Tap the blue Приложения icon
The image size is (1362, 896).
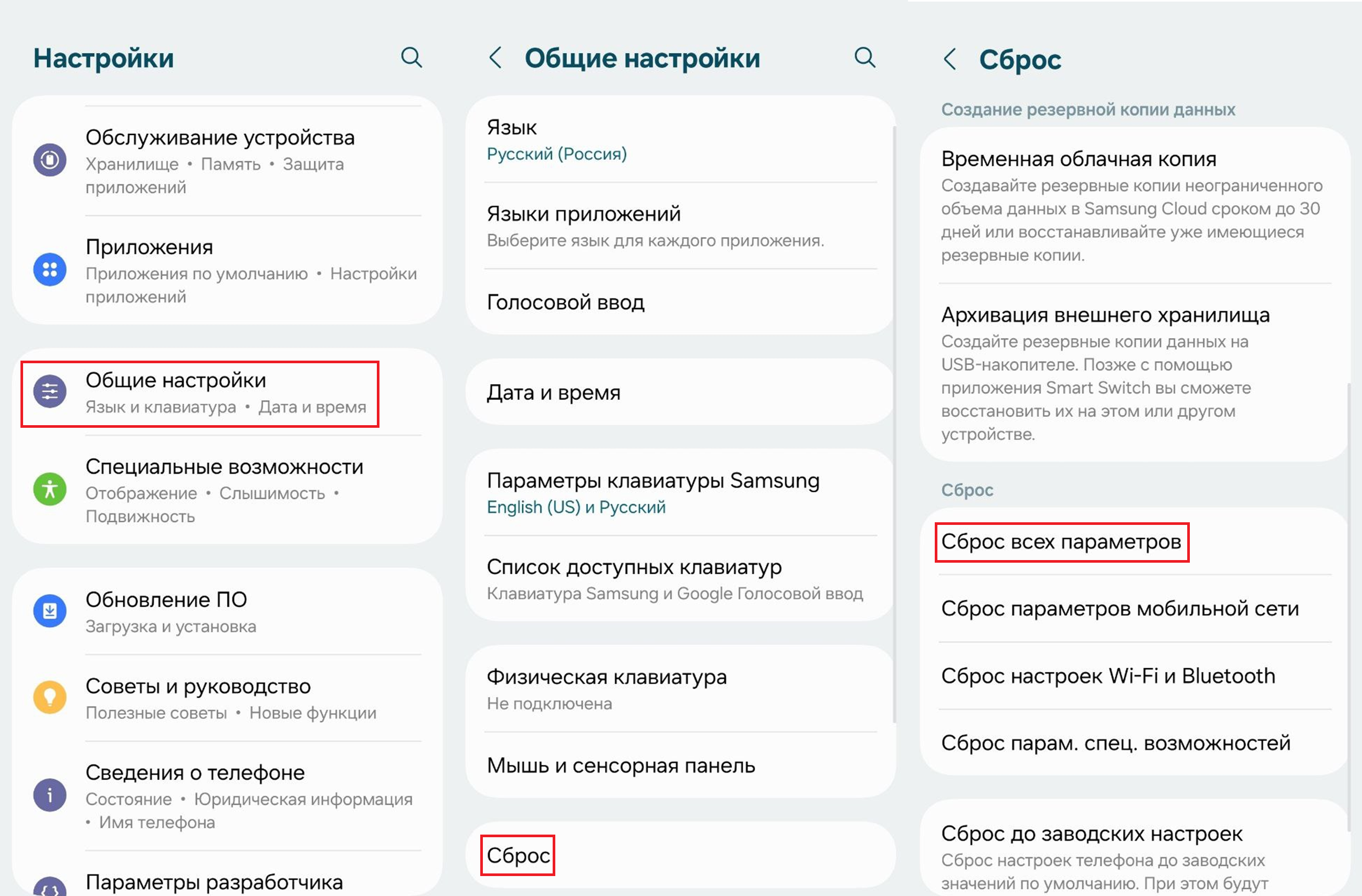pyautogui.click(x=50, y=269)
